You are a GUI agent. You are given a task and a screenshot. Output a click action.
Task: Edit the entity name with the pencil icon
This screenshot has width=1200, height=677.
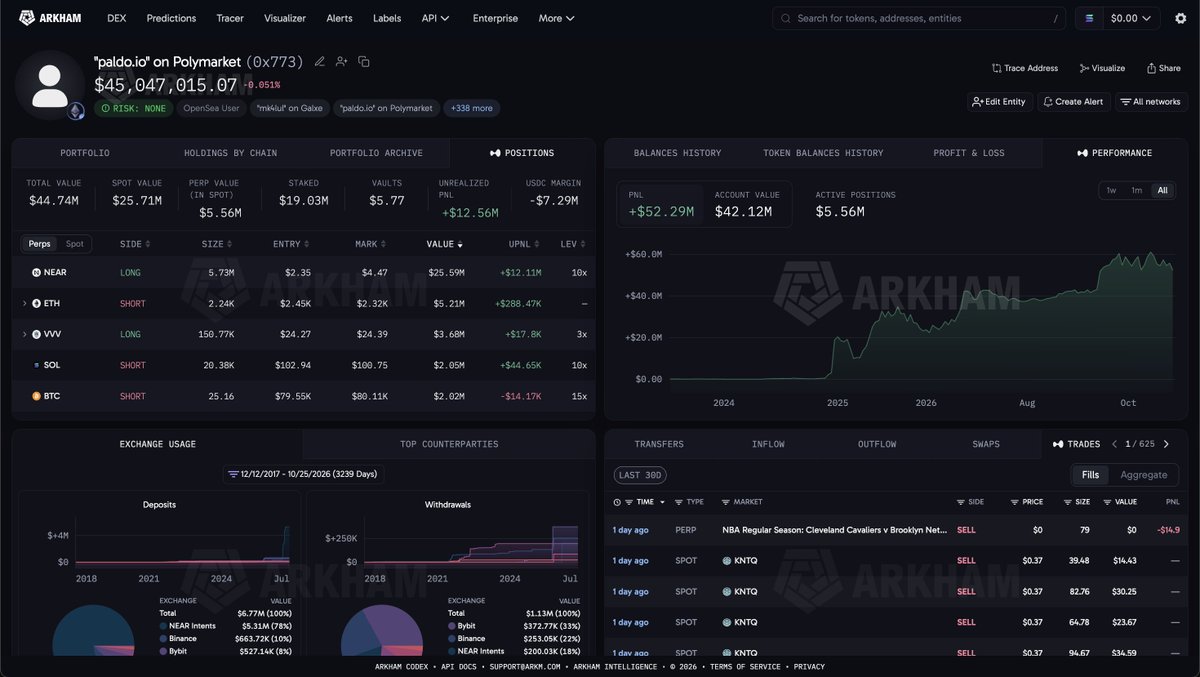(x=320, y=62)
